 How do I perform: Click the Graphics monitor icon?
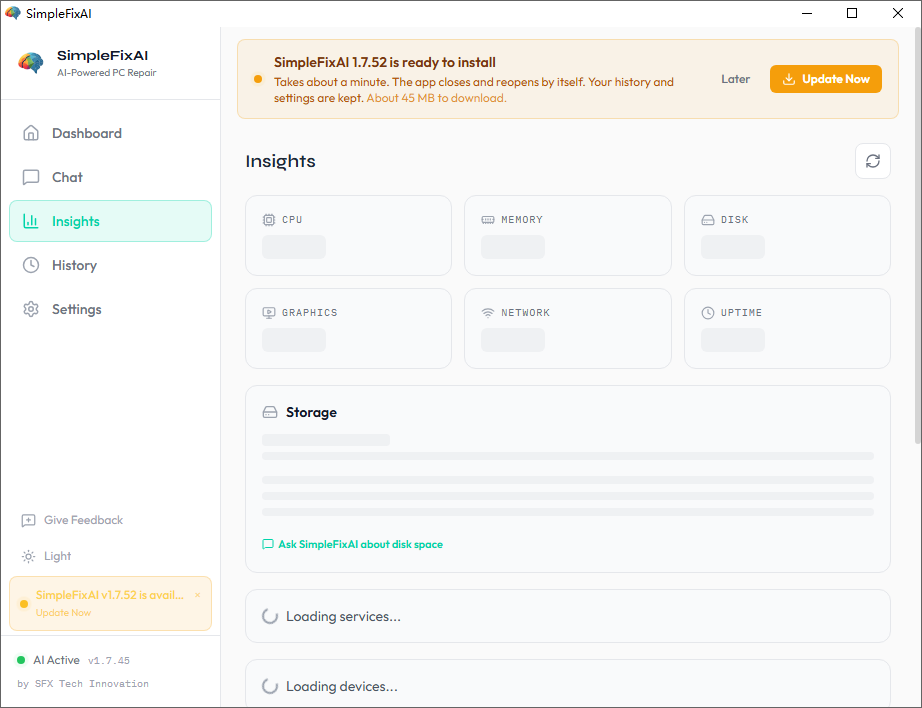pos(269,313)
